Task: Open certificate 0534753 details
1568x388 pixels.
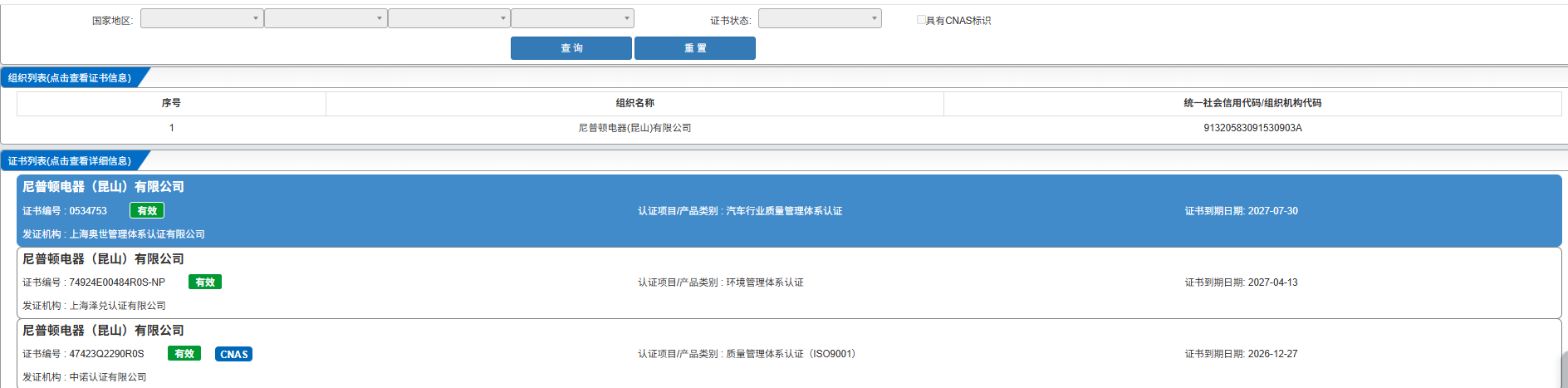Action: click(789, 211)
